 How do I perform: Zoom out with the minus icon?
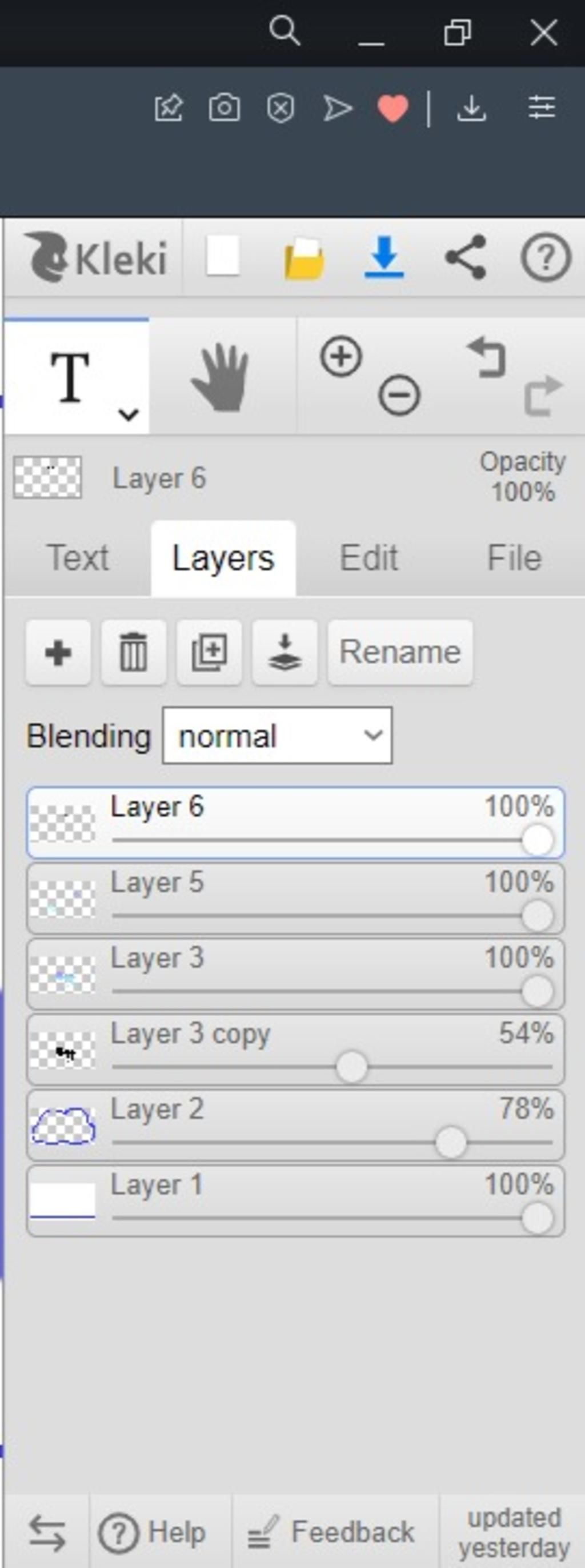point(399,396)
